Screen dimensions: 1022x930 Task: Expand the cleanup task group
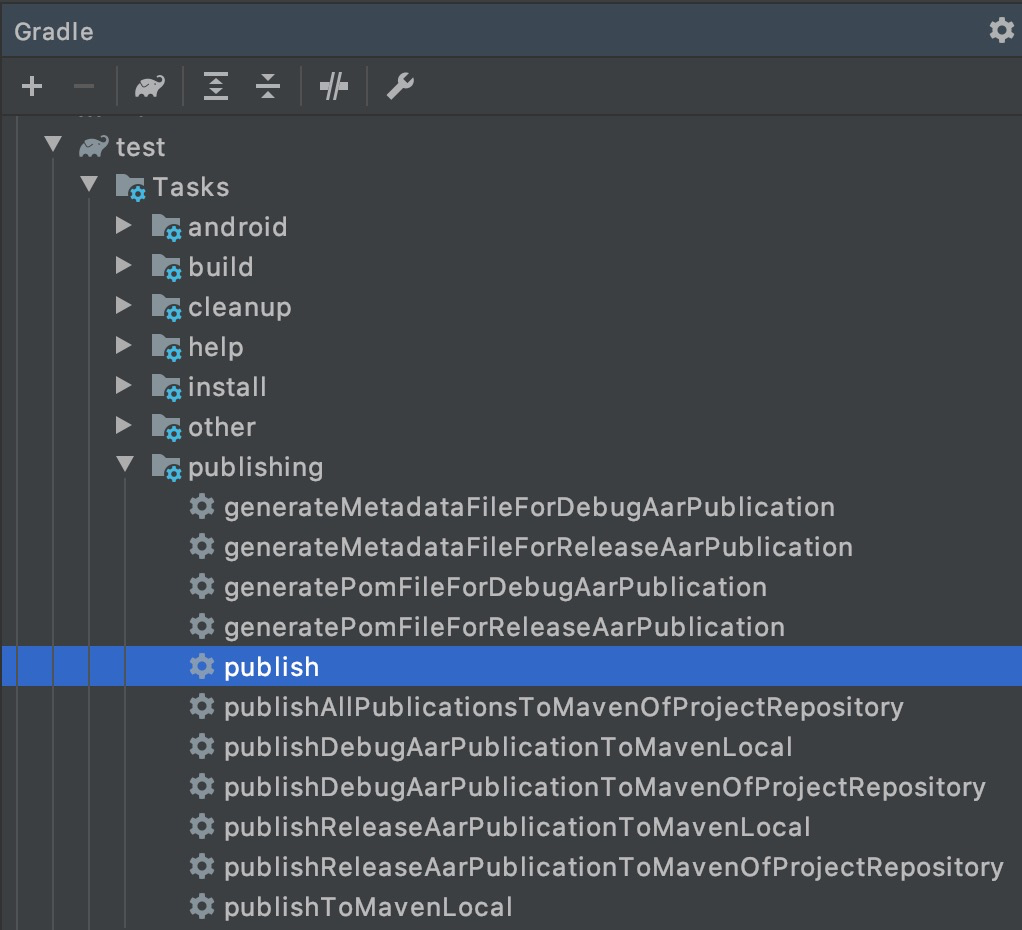[x=123, y=305]
